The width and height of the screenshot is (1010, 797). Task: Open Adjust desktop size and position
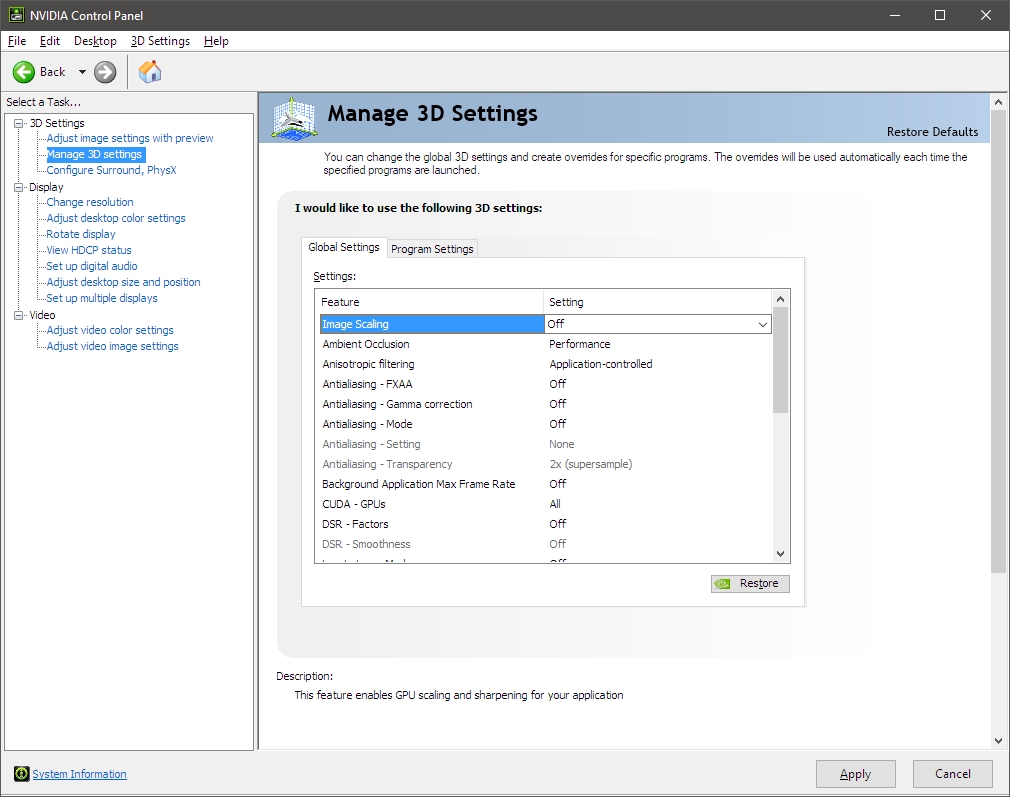[123, 282]
